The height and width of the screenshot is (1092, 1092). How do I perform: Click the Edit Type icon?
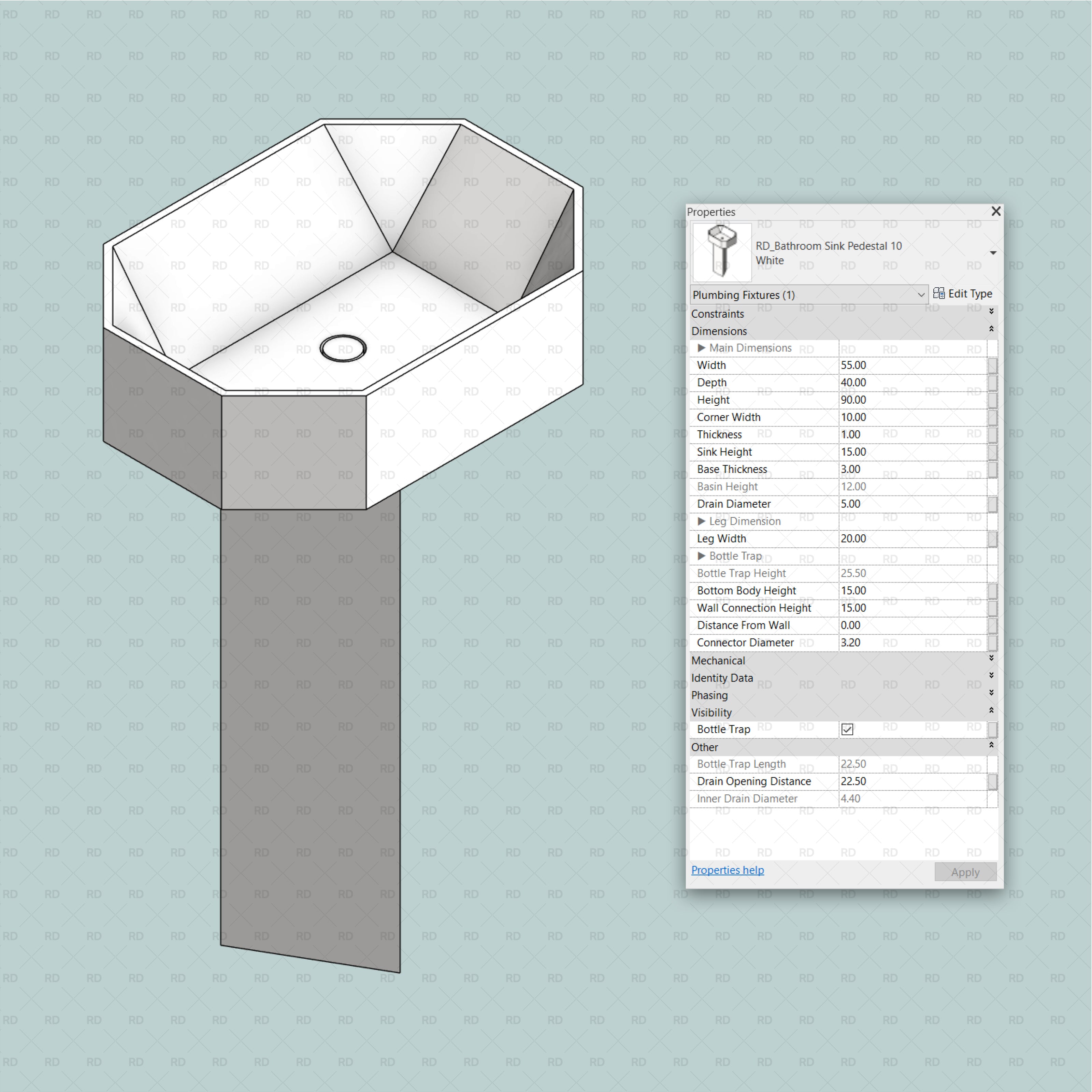(x=939, y=293)
